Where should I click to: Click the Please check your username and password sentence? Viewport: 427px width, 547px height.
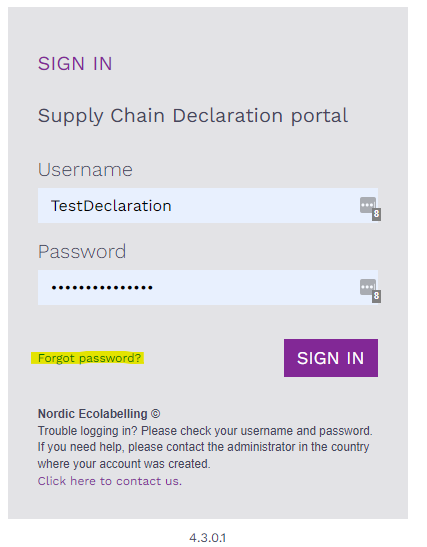pos(257,431)
